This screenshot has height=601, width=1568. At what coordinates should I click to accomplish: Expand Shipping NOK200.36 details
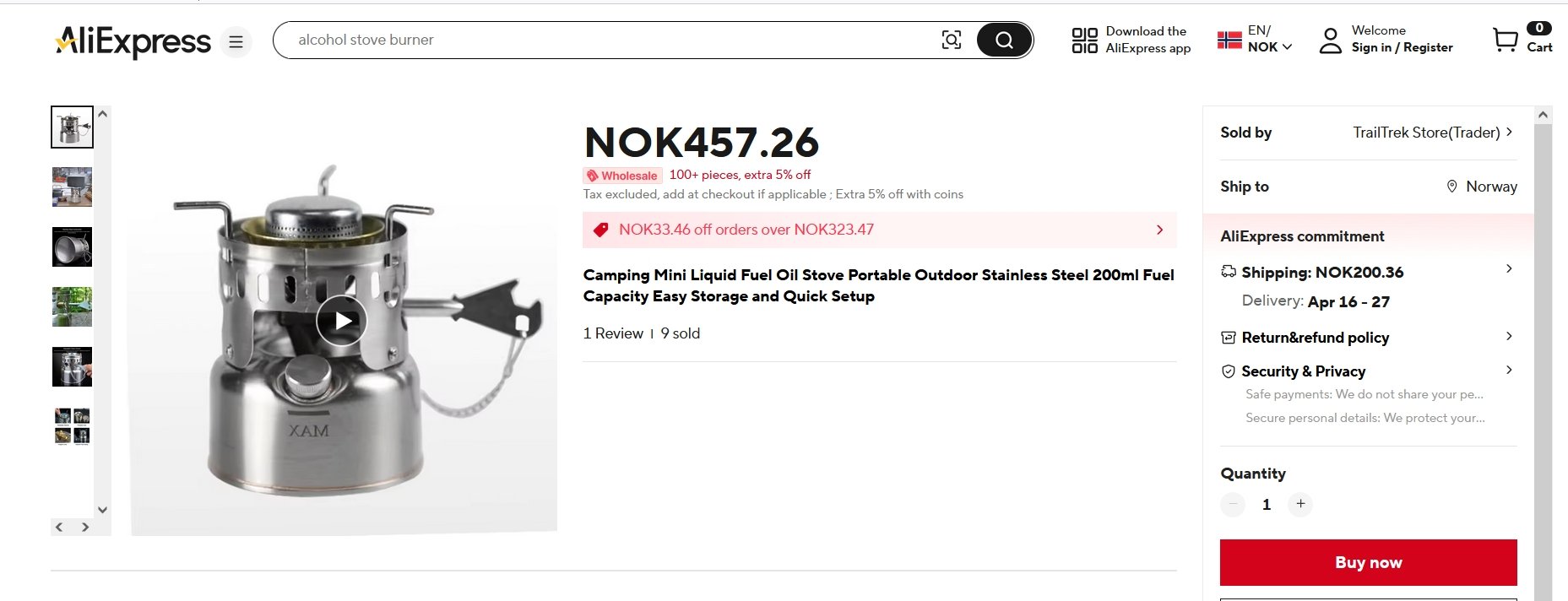1509,269
